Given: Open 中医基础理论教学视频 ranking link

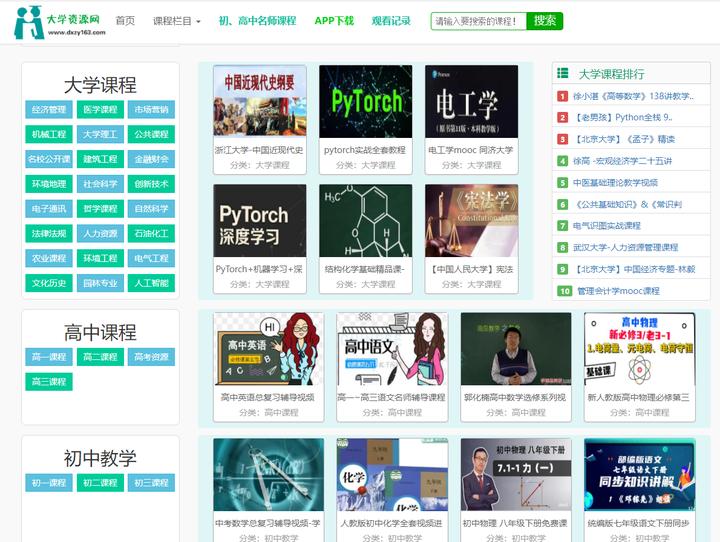Looking at the screenshot, I should tap(615, 182).
